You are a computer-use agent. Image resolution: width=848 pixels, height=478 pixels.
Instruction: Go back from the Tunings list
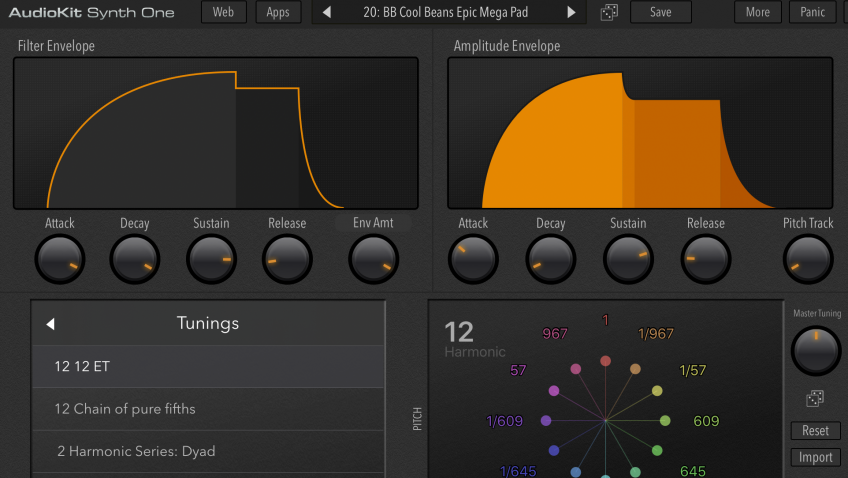click(50, 324)
